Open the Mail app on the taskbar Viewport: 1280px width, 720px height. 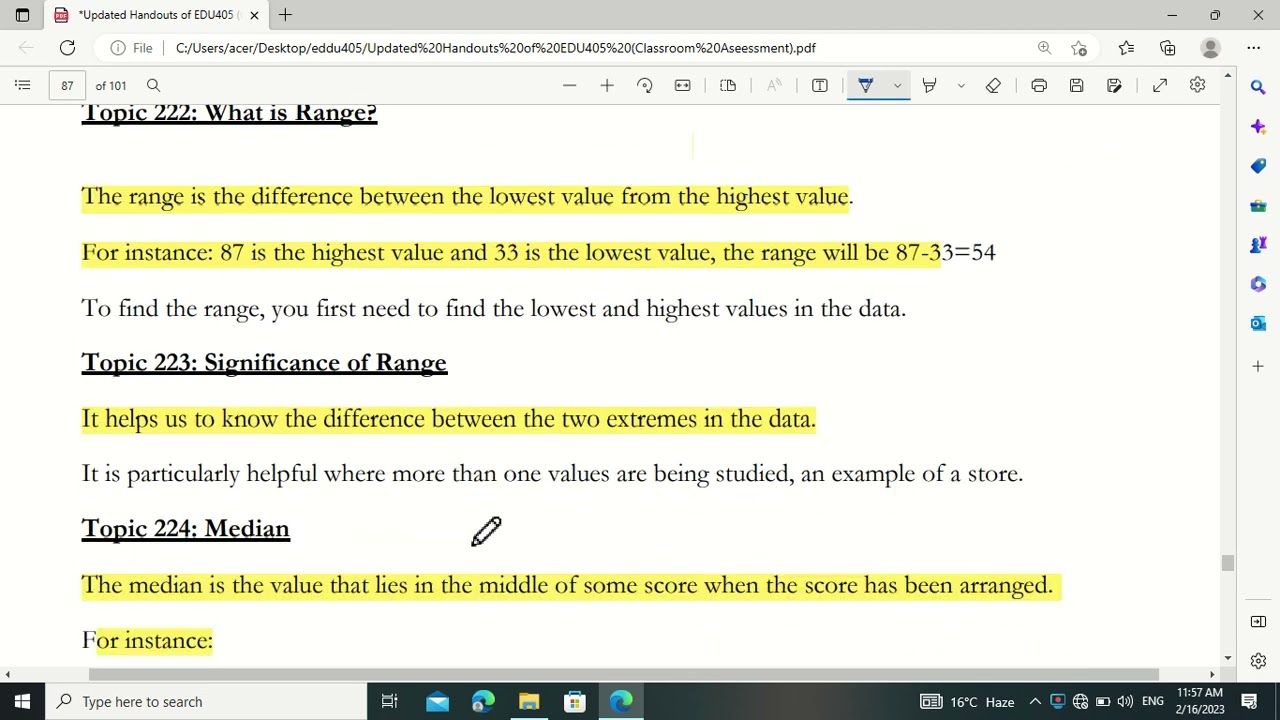pyautogui.click(x=437, y=701)
